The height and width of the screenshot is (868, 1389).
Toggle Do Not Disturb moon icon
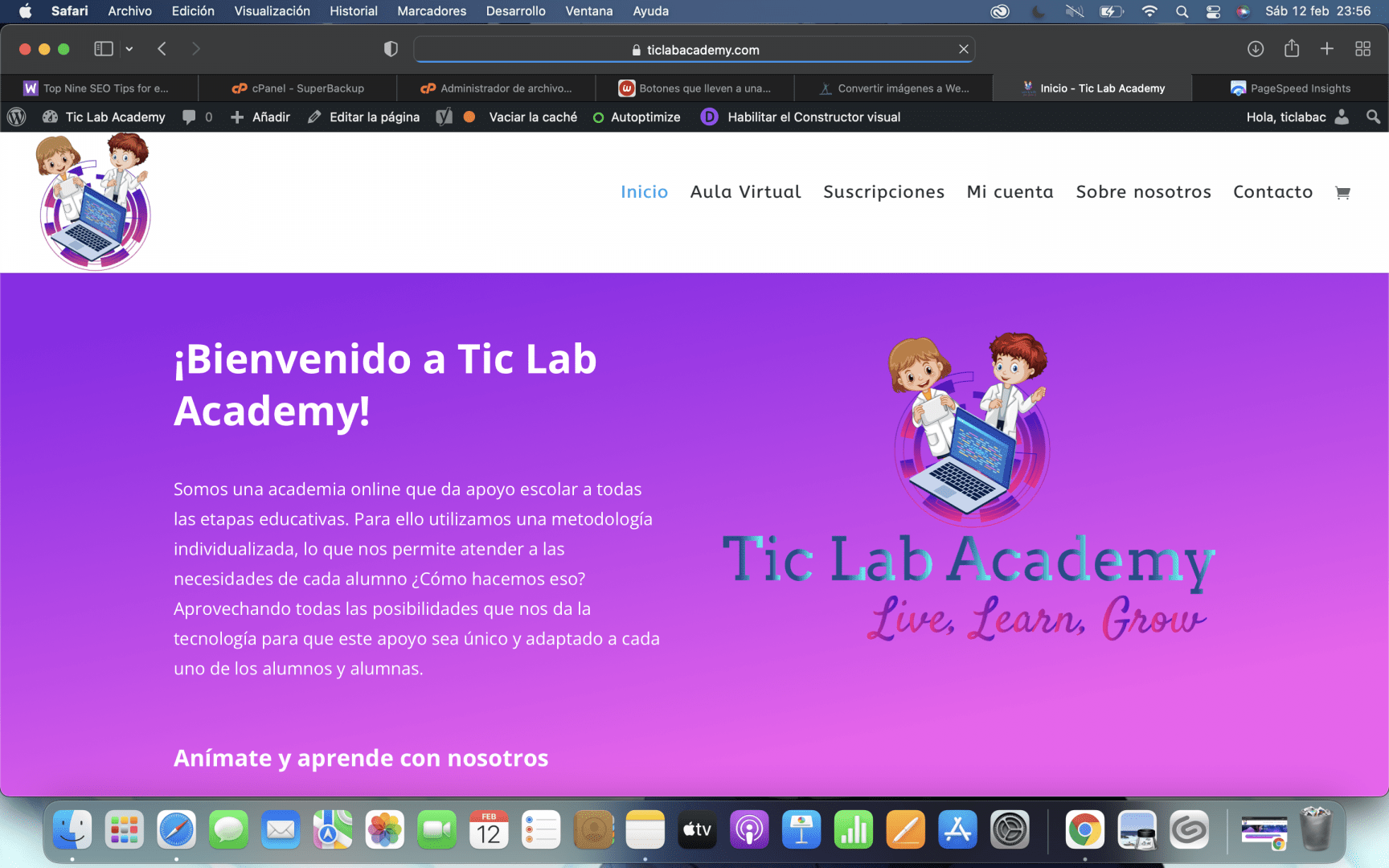(1038, 11)
